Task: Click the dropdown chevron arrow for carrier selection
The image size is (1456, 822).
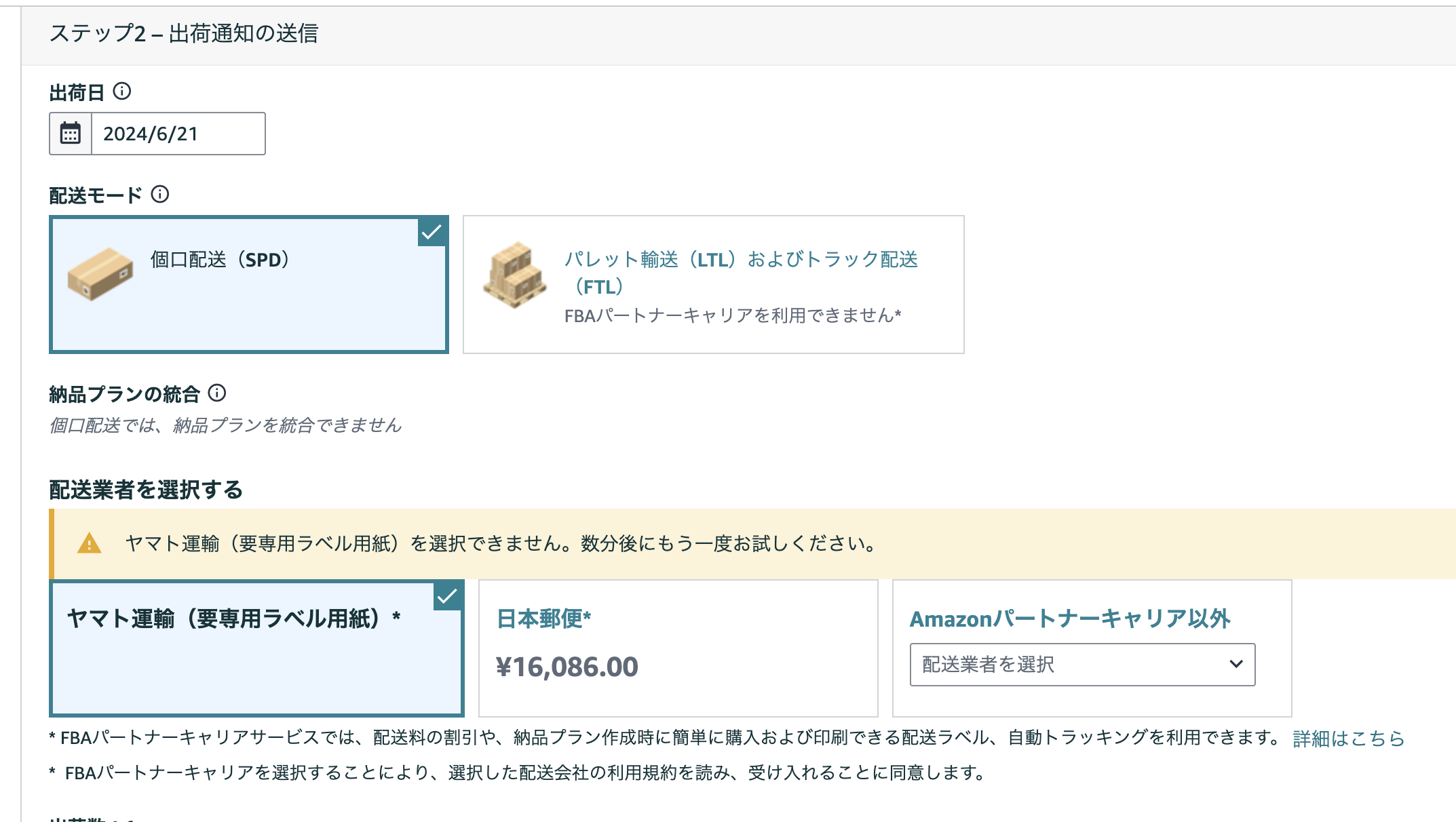Action: click(x=1236, y=664)
